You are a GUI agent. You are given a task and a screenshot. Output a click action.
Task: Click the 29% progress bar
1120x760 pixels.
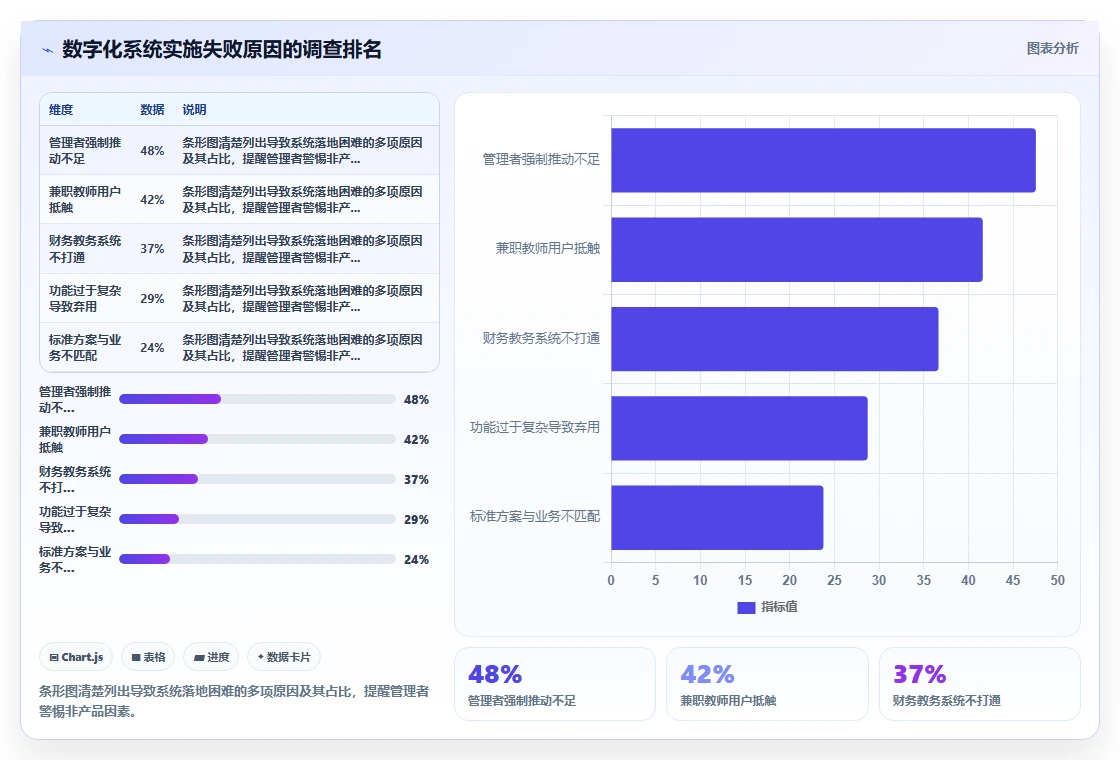257,519
